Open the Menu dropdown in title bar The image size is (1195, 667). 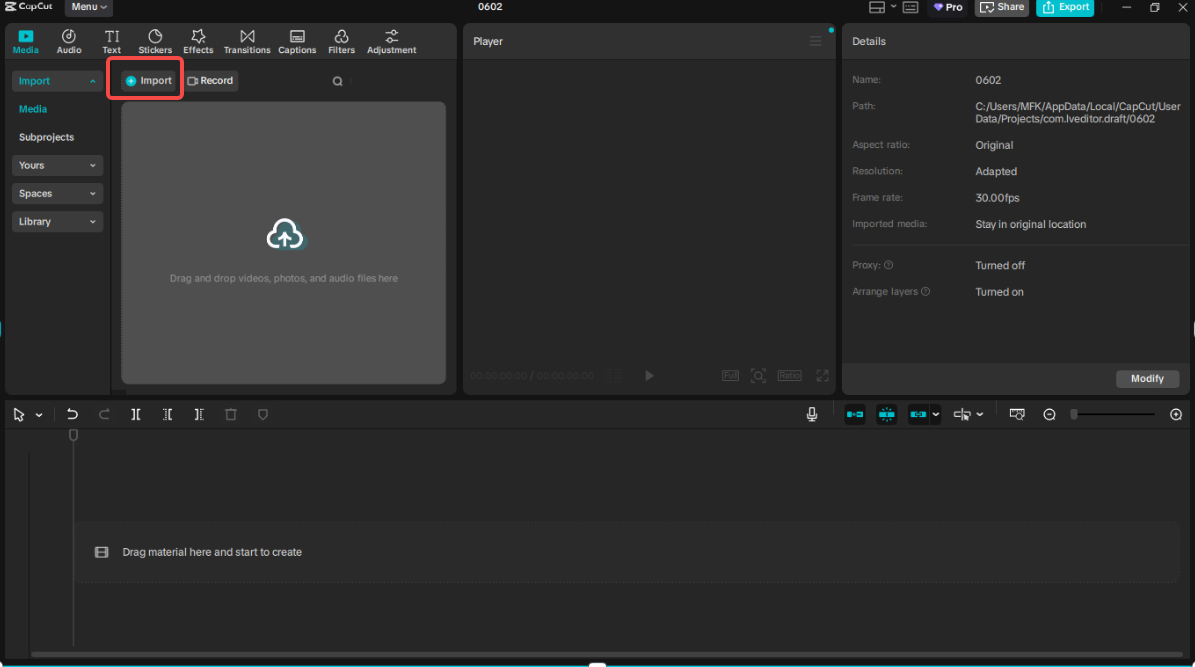click(x=89, y=7)
